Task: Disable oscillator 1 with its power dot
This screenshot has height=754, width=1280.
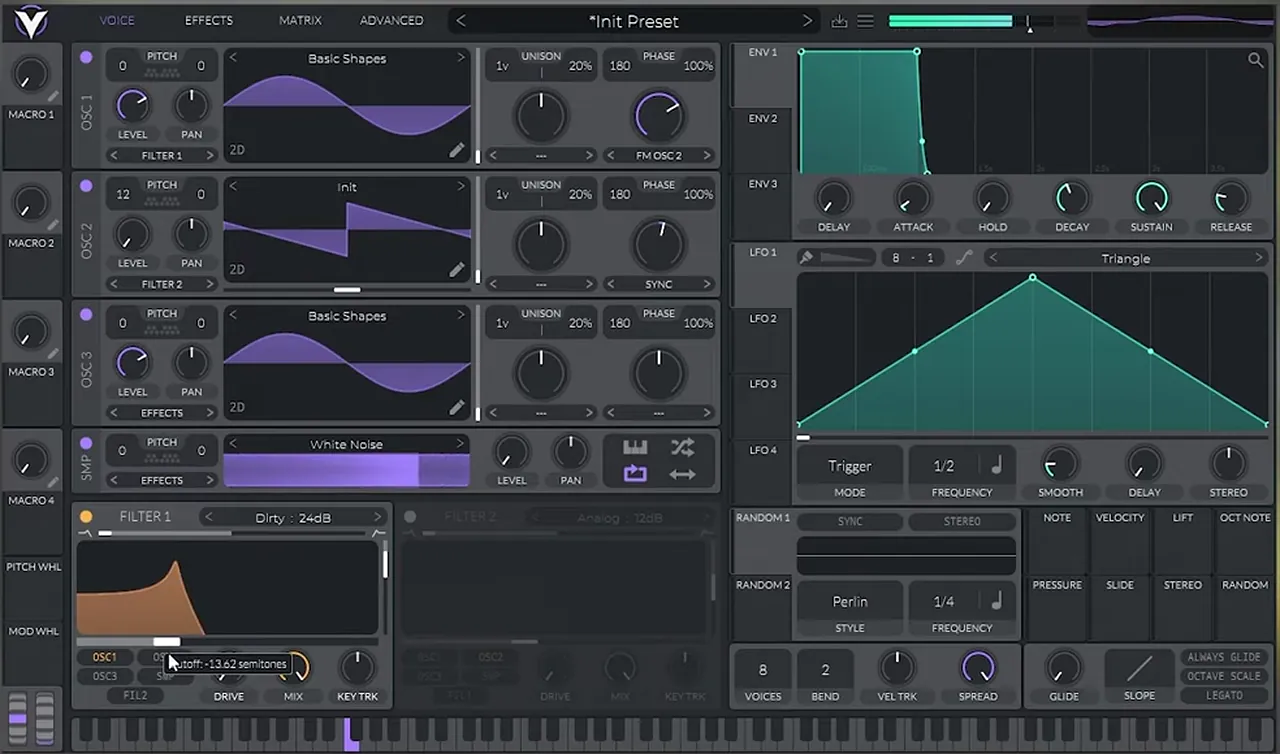Action: pyautogui.click(x=86, y=57)
